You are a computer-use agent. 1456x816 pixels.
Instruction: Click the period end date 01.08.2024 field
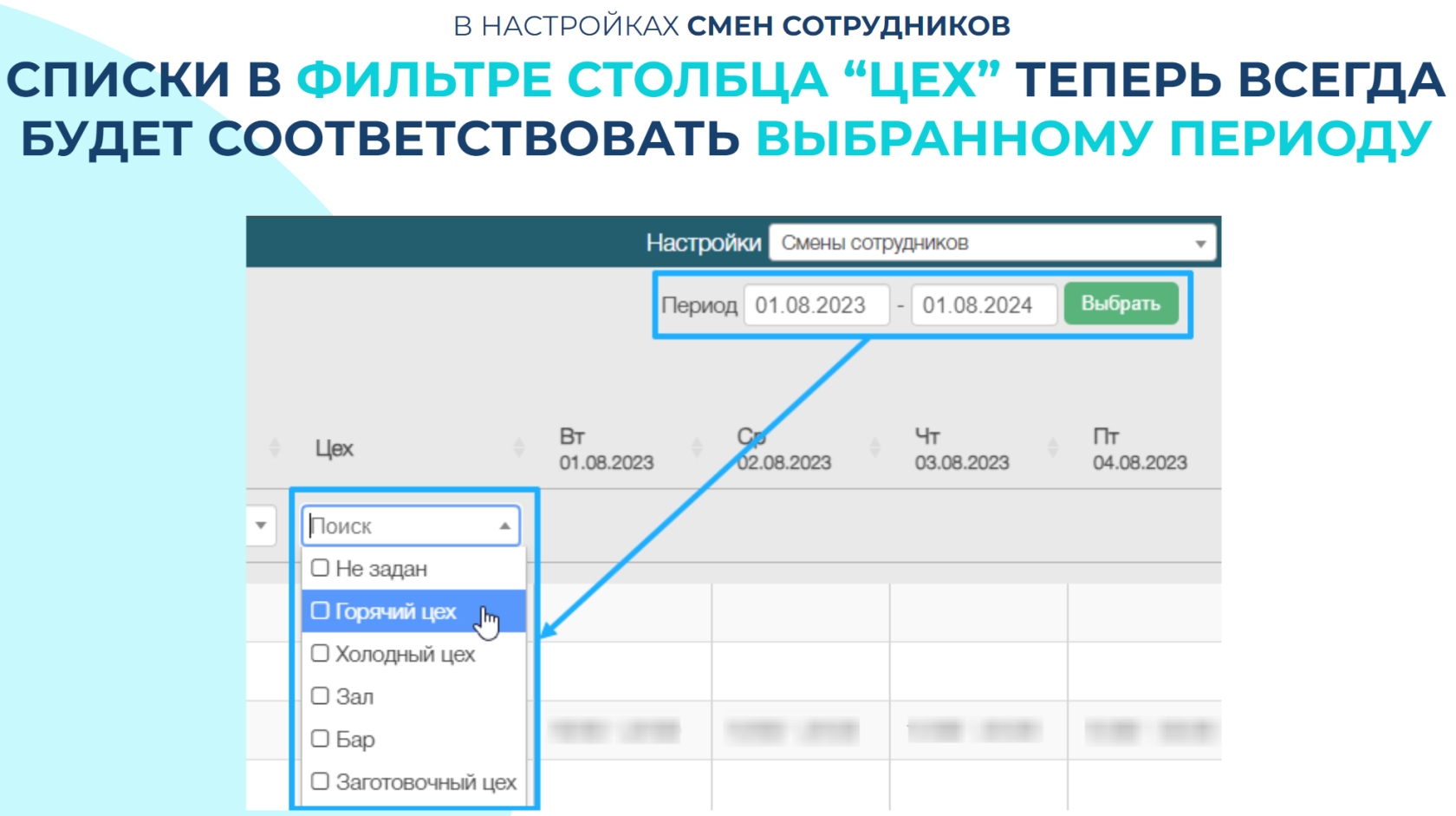[984, 305]
